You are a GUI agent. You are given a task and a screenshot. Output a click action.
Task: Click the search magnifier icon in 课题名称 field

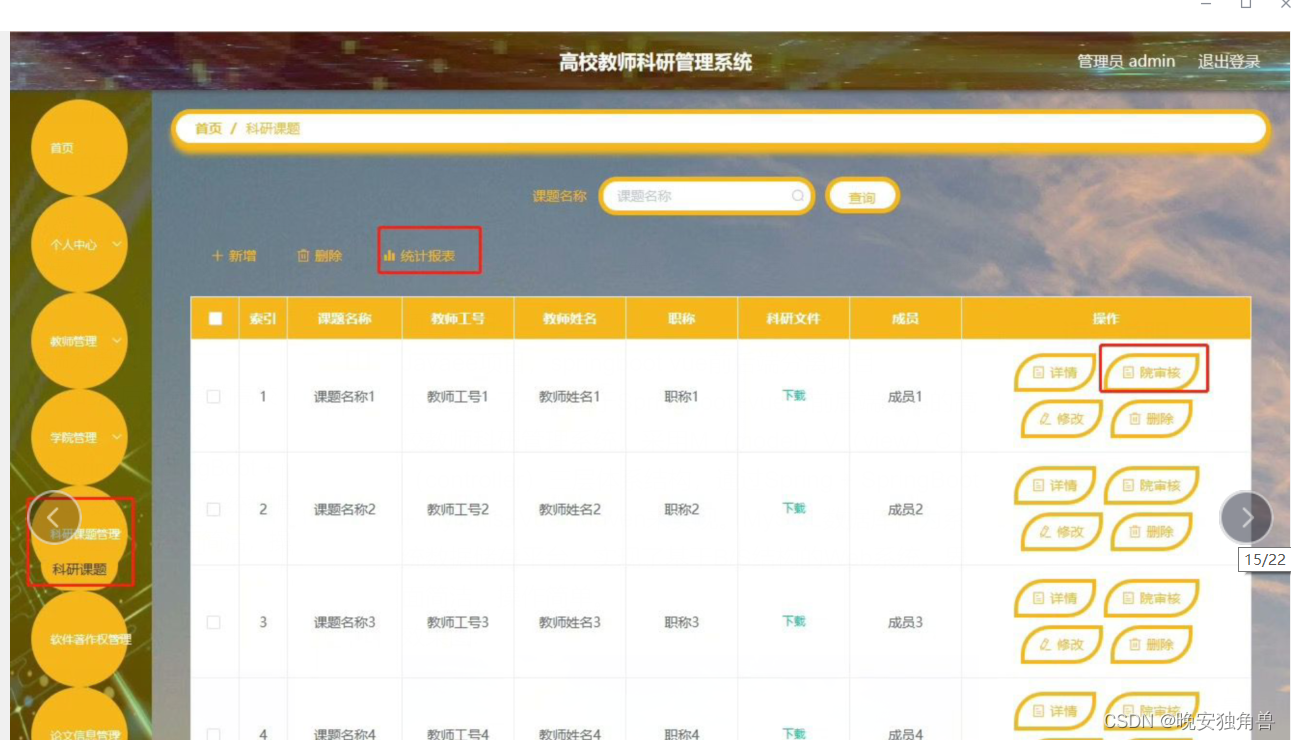[798, 196]
